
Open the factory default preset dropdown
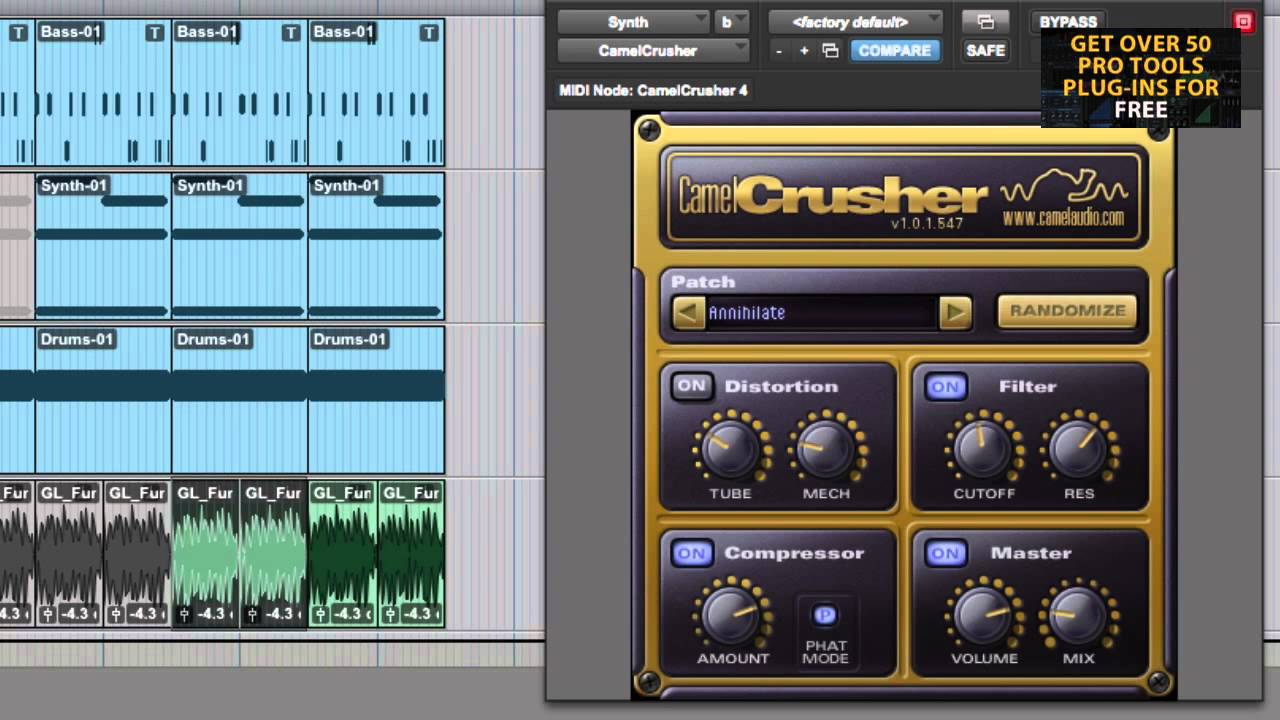tap(855, 21)
